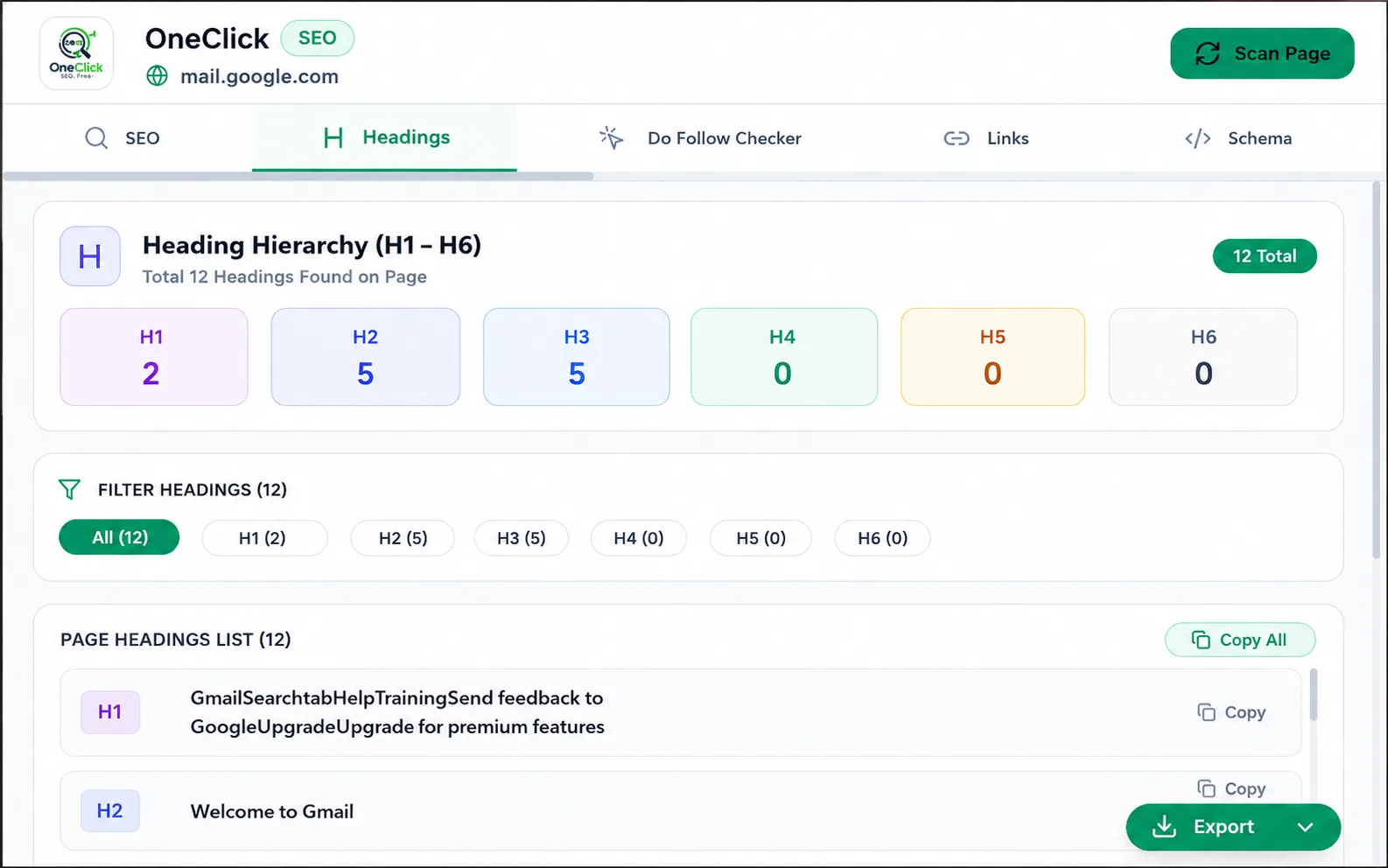Image resolution: width=1388 pixels, height=868 pixels.
Task: Switch to the SEO tab
Action: point(123,138)
